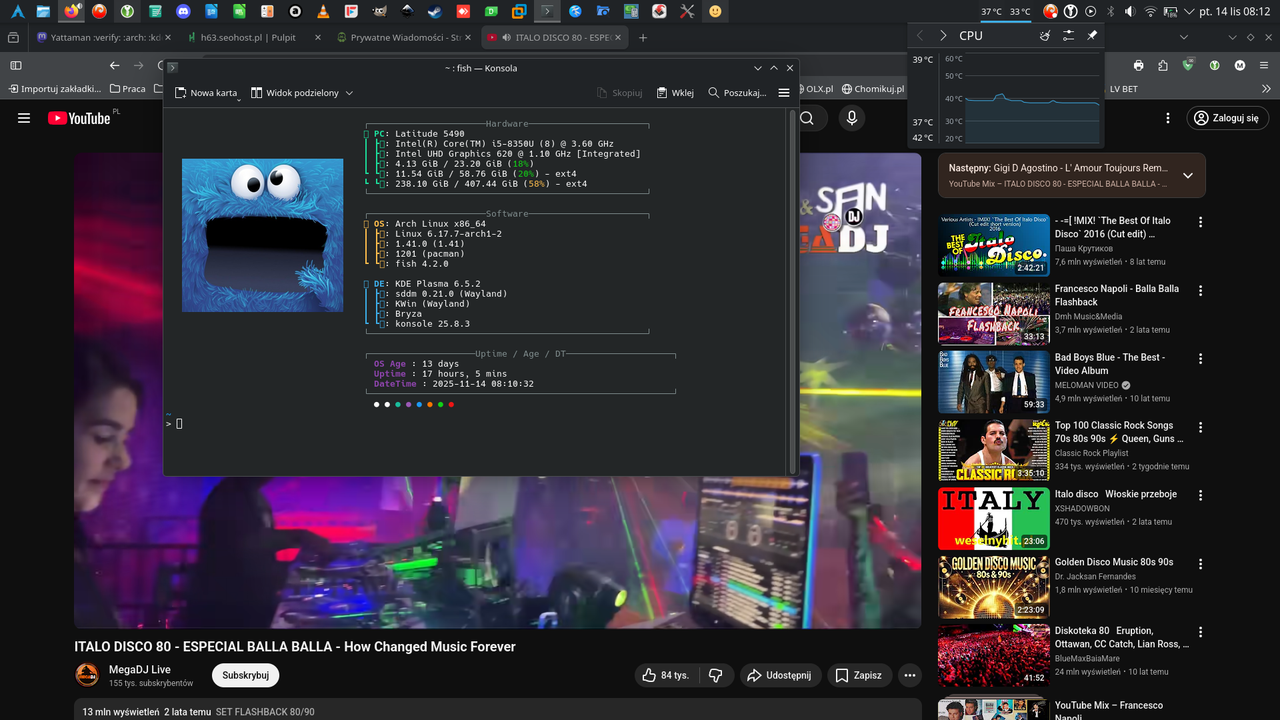Open VLC media player cone icon
The width and height of the screenshot is (1280, 720).
tap(323, 12)
